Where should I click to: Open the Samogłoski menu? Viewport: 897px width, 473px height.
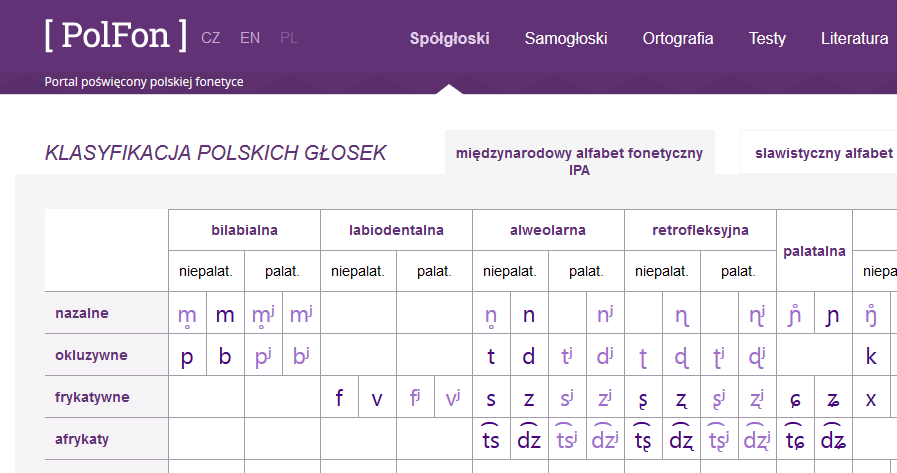point(566,39)
